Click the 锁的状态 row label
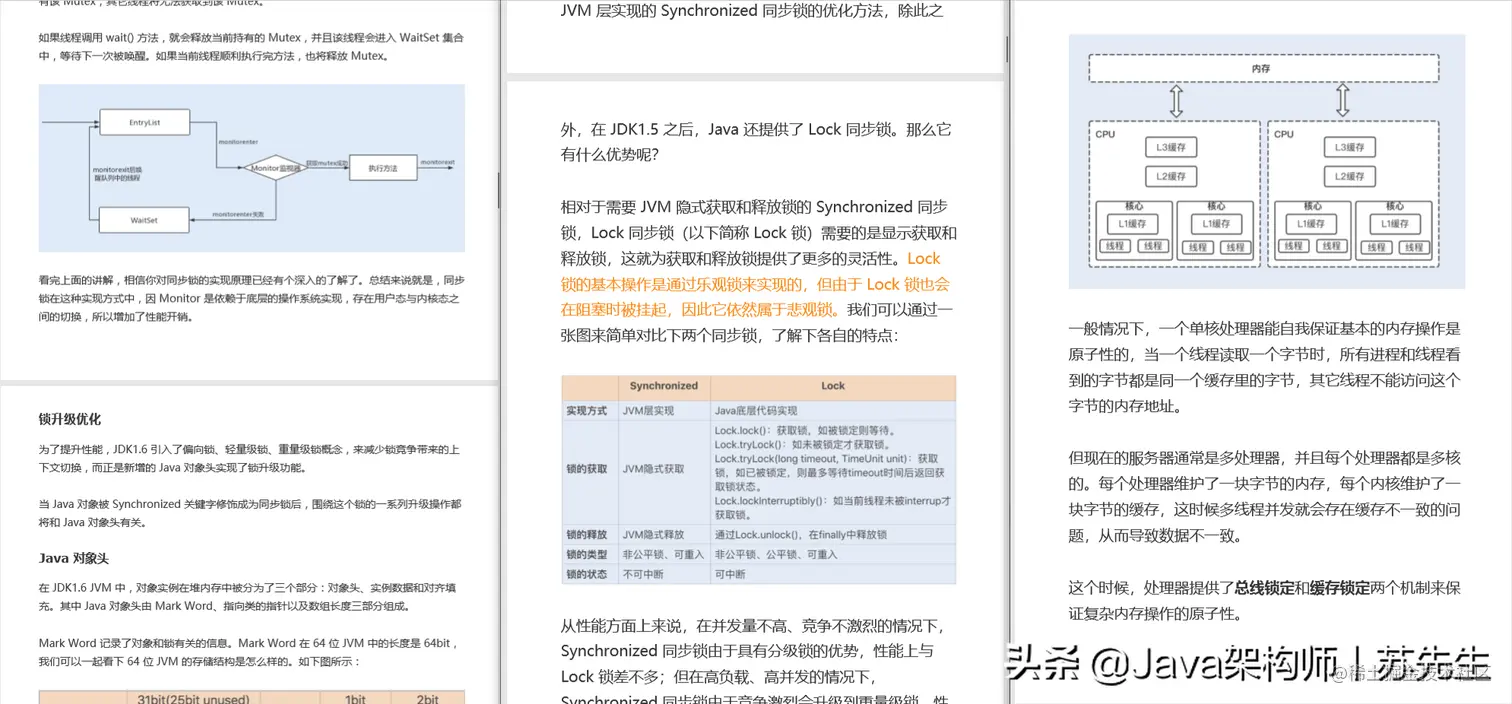 coord(587,574)
